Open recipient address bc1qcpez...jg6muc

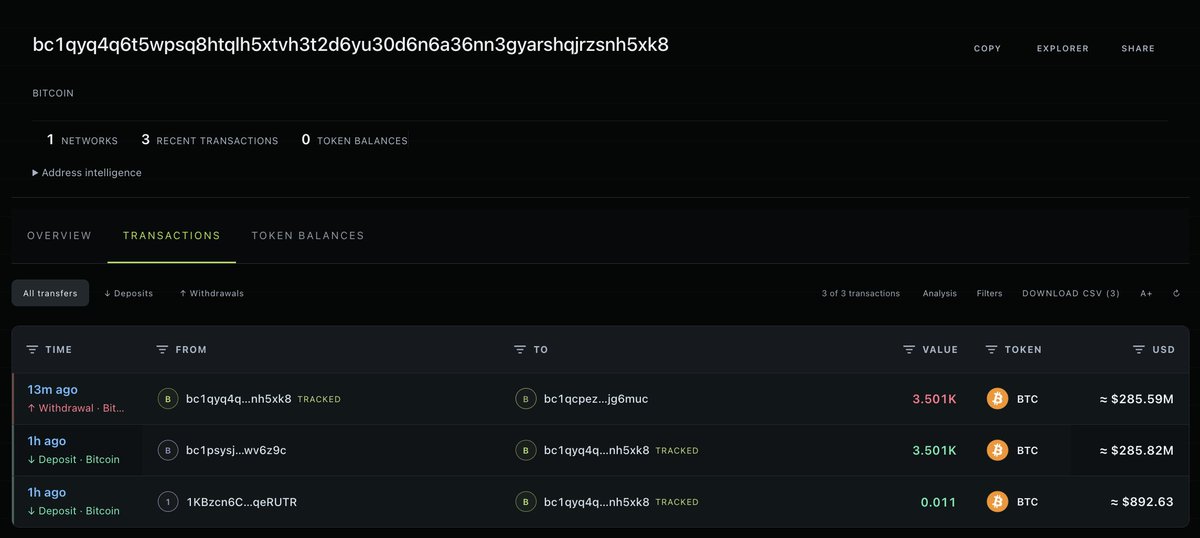pos(596,399)
